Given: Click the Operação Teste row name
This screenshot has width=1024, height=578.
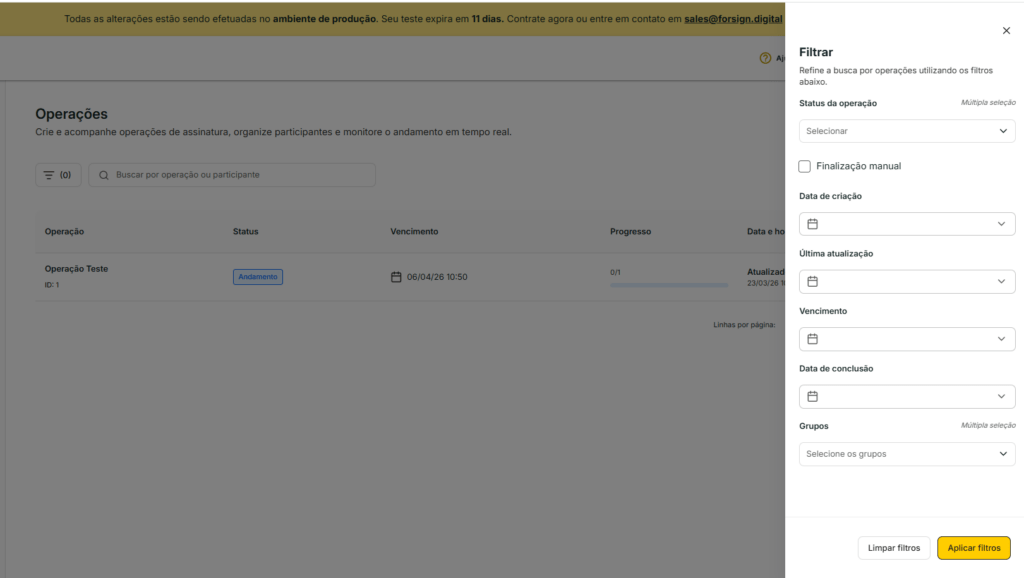Looking at the screenshot, I should 76,269.
